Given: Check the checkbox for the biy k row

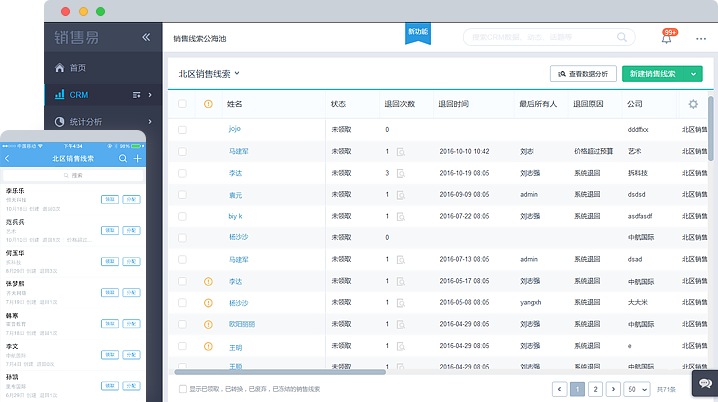Looking at the screenshot, I should pyautogui.click(x=182, y=216).
